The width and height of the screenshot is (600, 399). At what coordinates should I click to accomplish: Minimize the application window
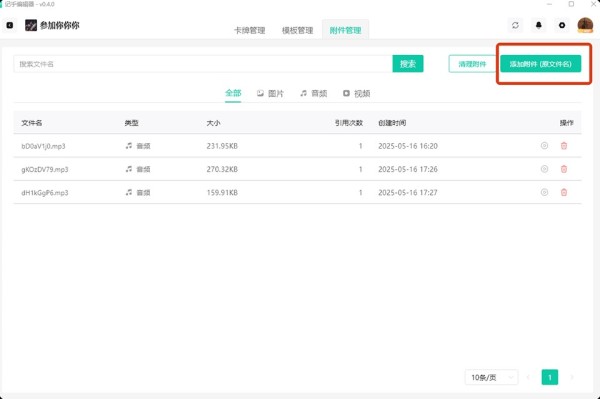point(549,4)
